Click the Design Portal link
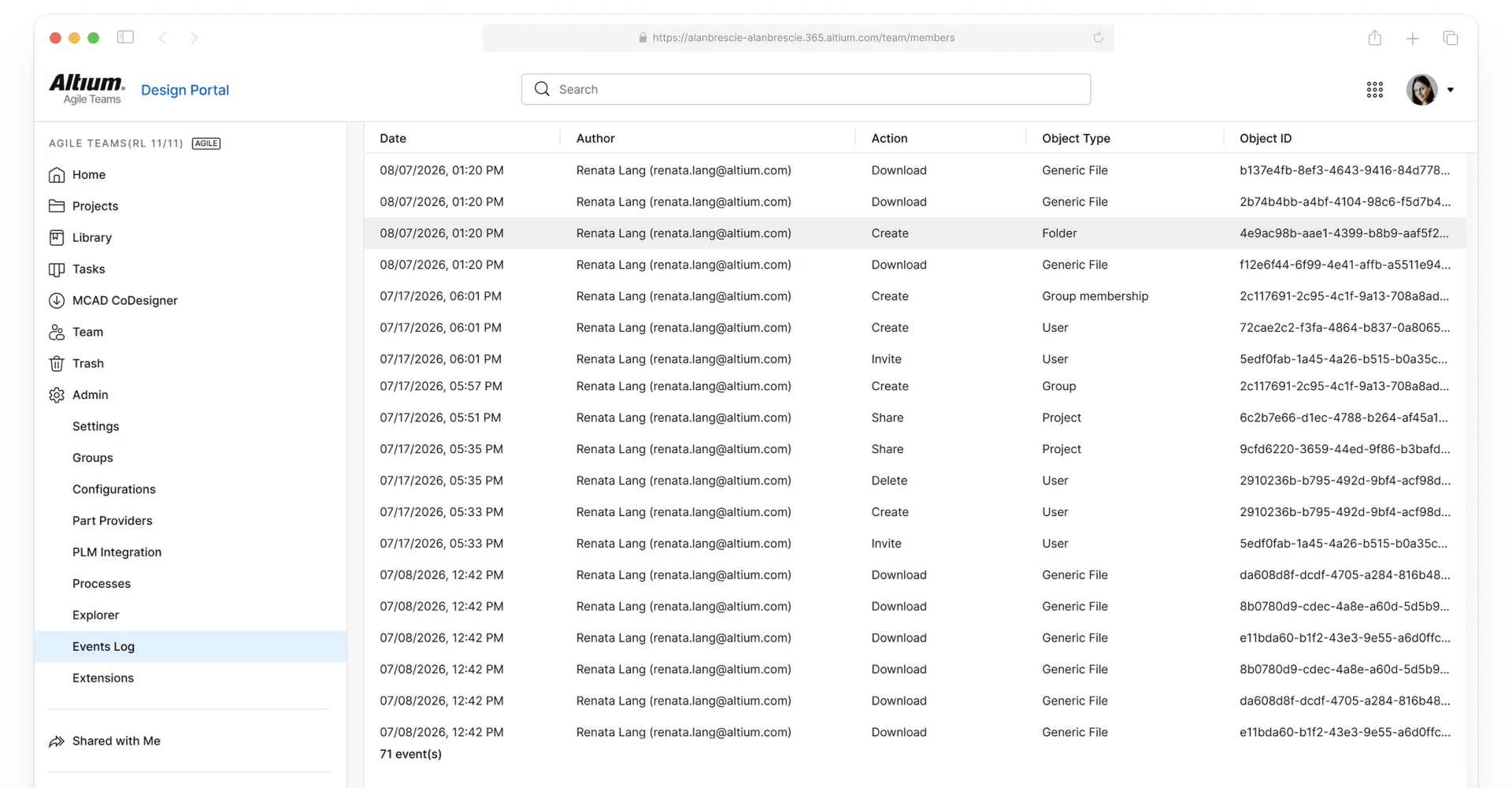Screen dimensions: 1512x788 (x=185, y=90)
